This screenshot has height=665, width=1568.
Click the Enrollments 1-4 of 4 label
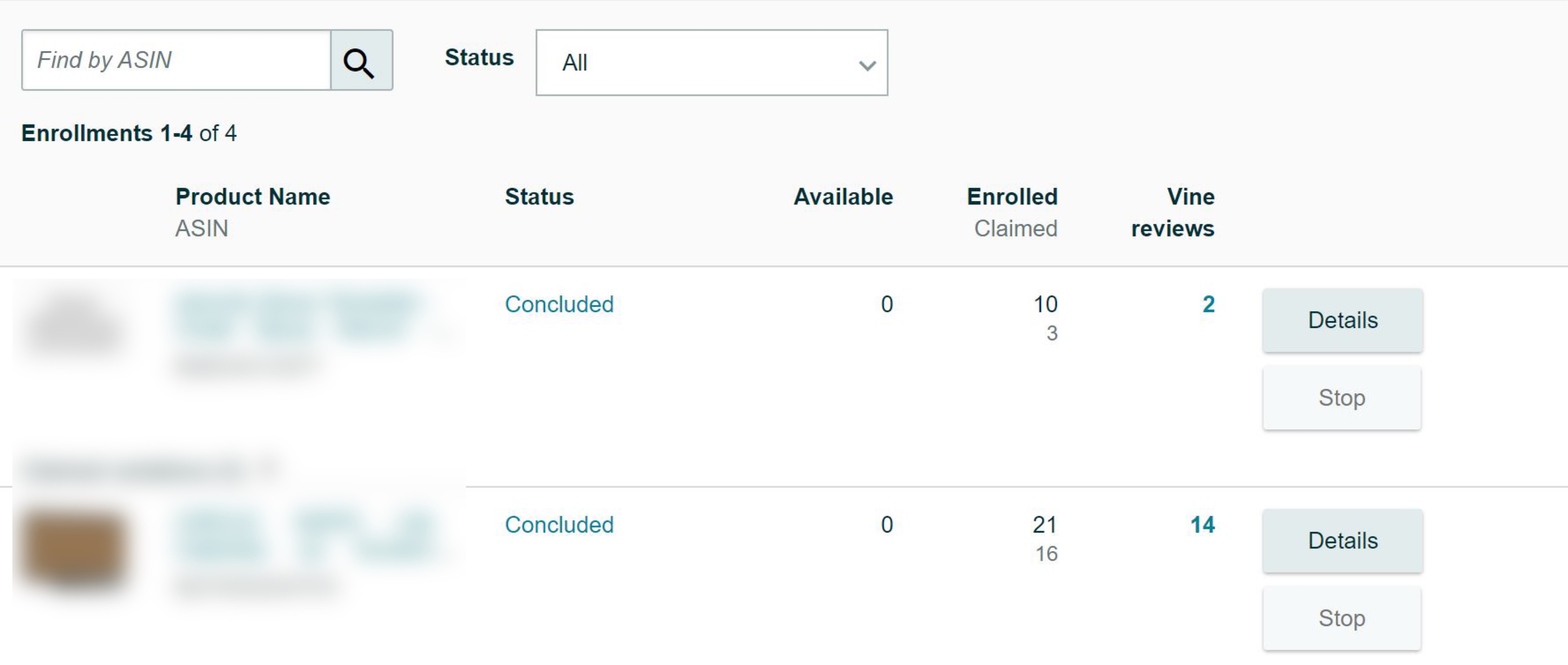(129, 133)
